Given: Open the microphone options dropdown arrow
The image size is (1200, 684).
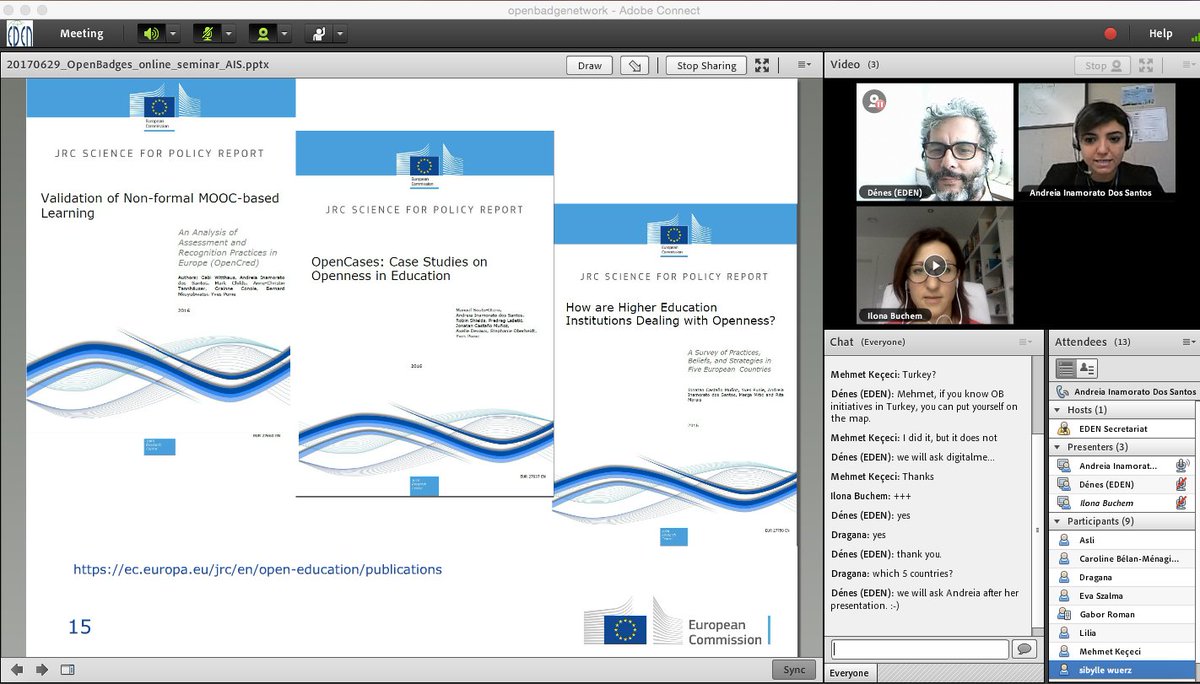Looking at the screenshot, I should click(x=228, y=33).
